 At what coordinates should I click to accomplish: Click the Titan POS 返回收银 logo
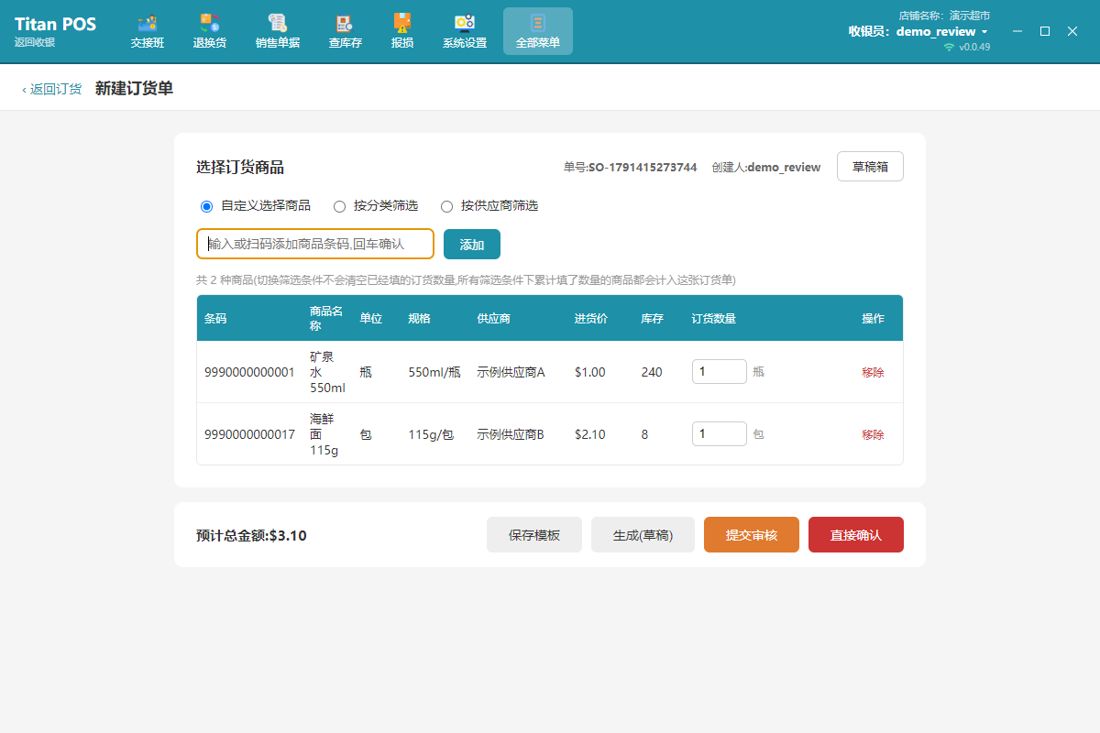[x=55, y=32]
